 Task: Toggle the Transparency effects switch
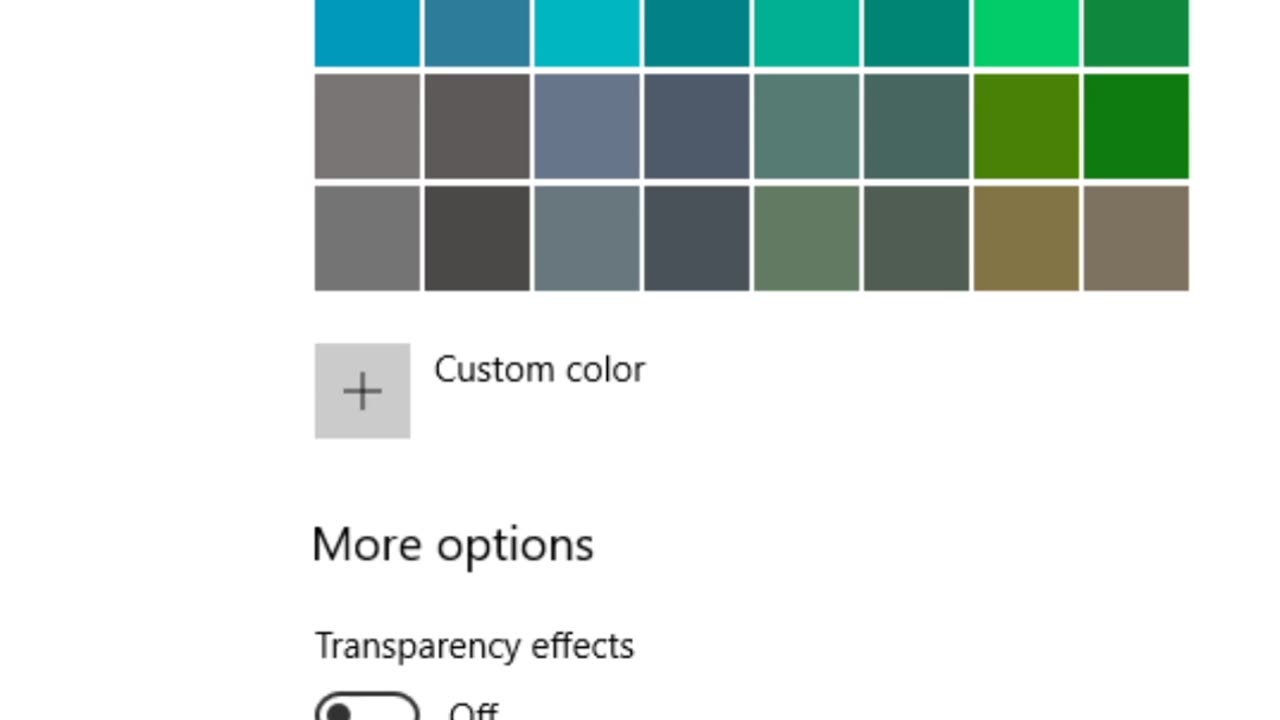pos(367,710)
